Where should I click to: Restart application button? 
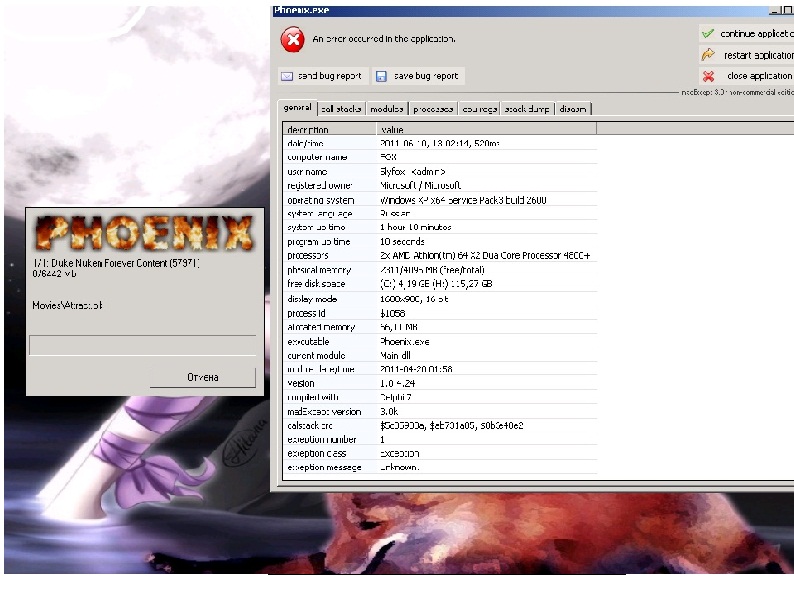tap(746, 55)
